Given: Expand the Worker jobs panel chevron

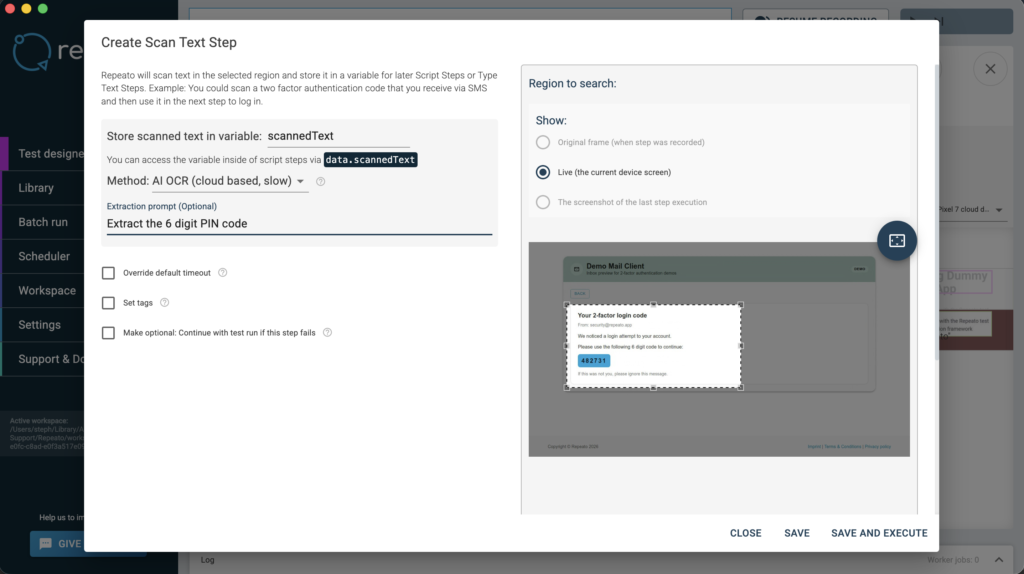Looking at the screenshot, I should coord(1001,560).
